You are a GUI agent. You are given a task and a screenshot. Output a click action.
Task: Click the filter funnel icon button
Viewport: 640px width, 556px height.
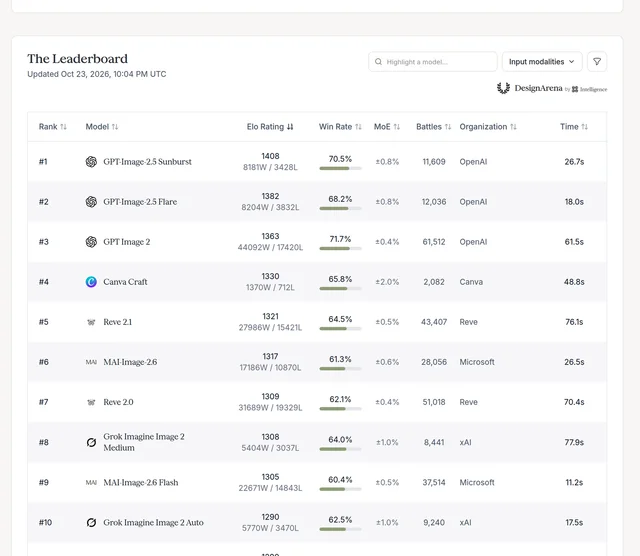tap(597, 62)
